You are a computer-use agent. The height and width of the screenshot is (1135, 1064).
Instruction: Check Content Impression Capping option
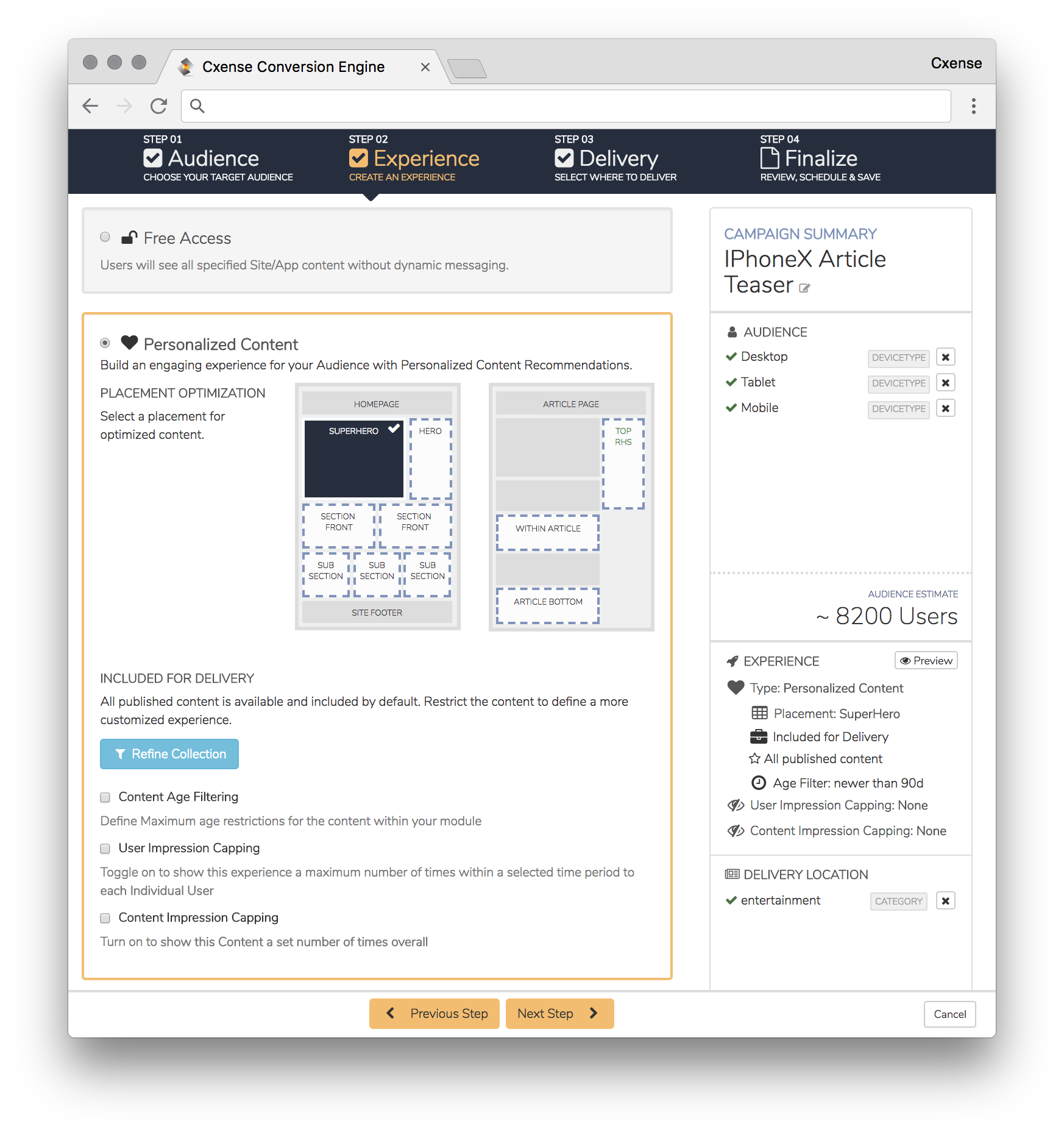(105, 918)
